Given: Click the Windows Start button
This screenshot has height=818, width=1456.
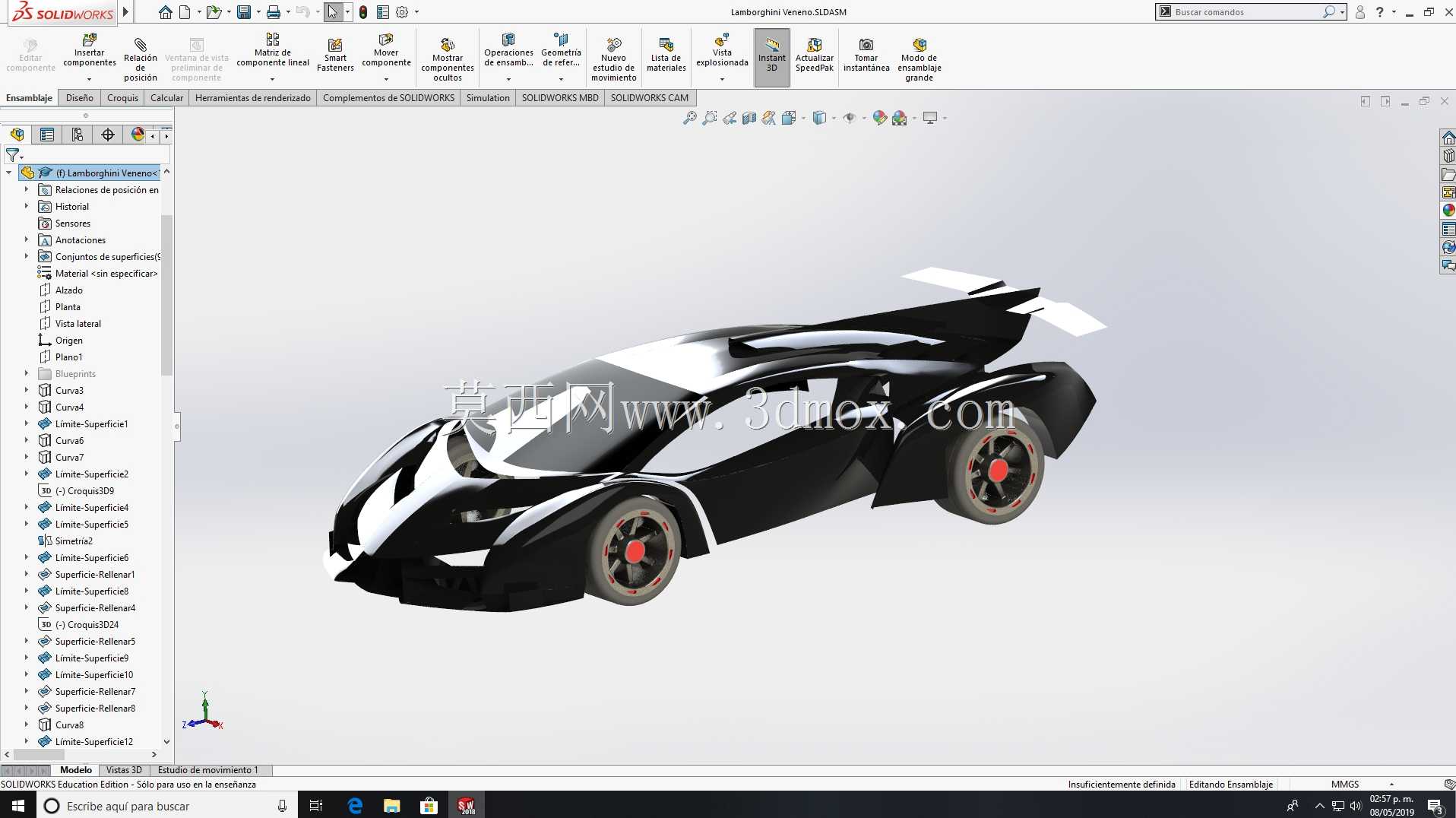Looking at the screenshot, I should (x=18, y=805).
